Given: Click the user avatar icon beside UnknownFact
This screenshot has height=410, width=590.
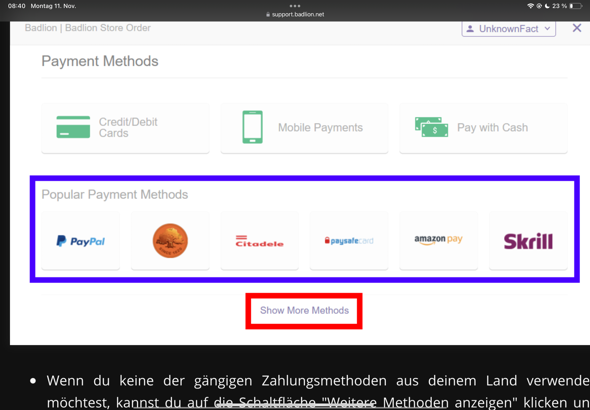Looking at the screenshot, I should tap(470, 29).
